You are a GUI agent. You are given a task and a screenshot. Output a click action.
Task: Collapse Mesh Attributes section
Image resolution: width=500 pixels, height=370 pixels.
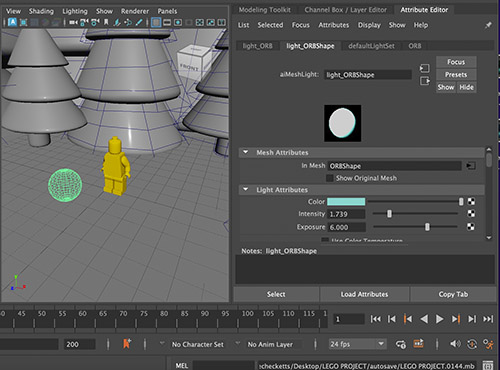pyautogui.click(x=246, y=152)
